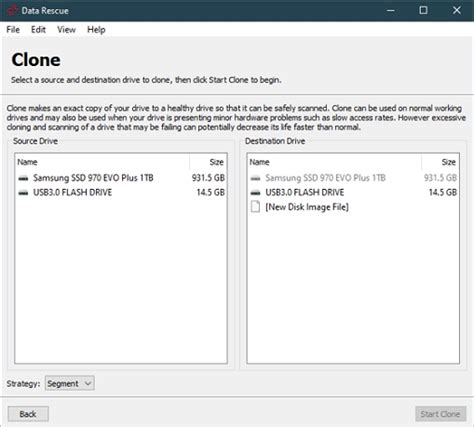
Task: Click USB3.0 FLASH DRIVE icon in Destination Drive
Action: tap(255, 193)
